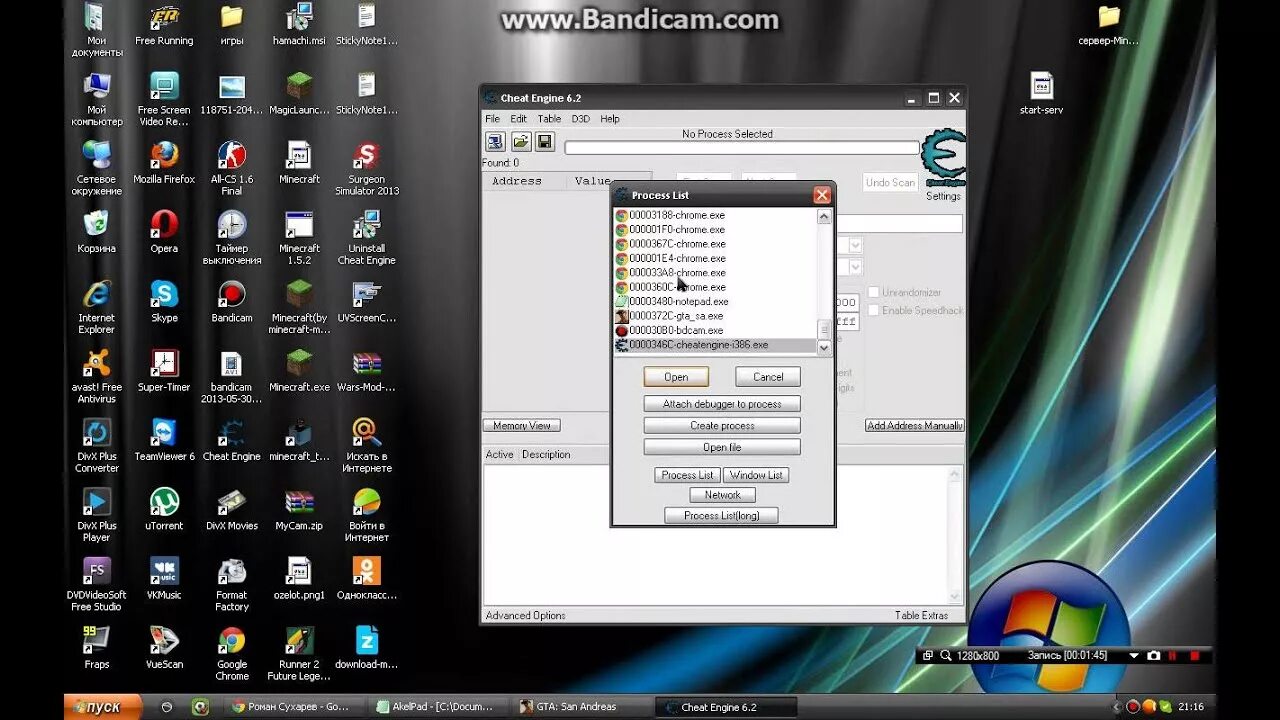Click the Open button in Process List
This screenshot has width=1280, height=720.
pyautogui.click(x=676, y=377)
